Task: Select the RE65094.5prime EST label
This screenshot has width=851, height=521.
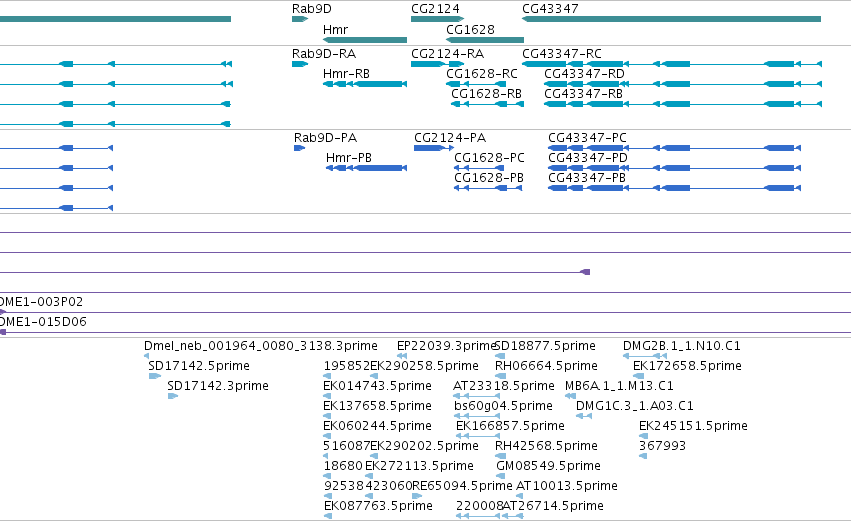Action: click(462, 486)
